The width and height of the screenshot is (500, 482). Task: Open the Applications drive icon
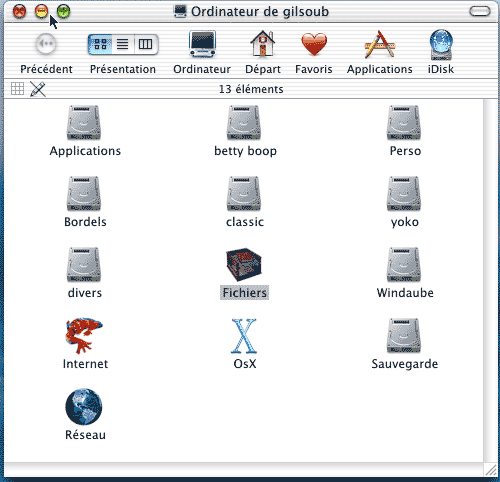click(x=83, y=123)
